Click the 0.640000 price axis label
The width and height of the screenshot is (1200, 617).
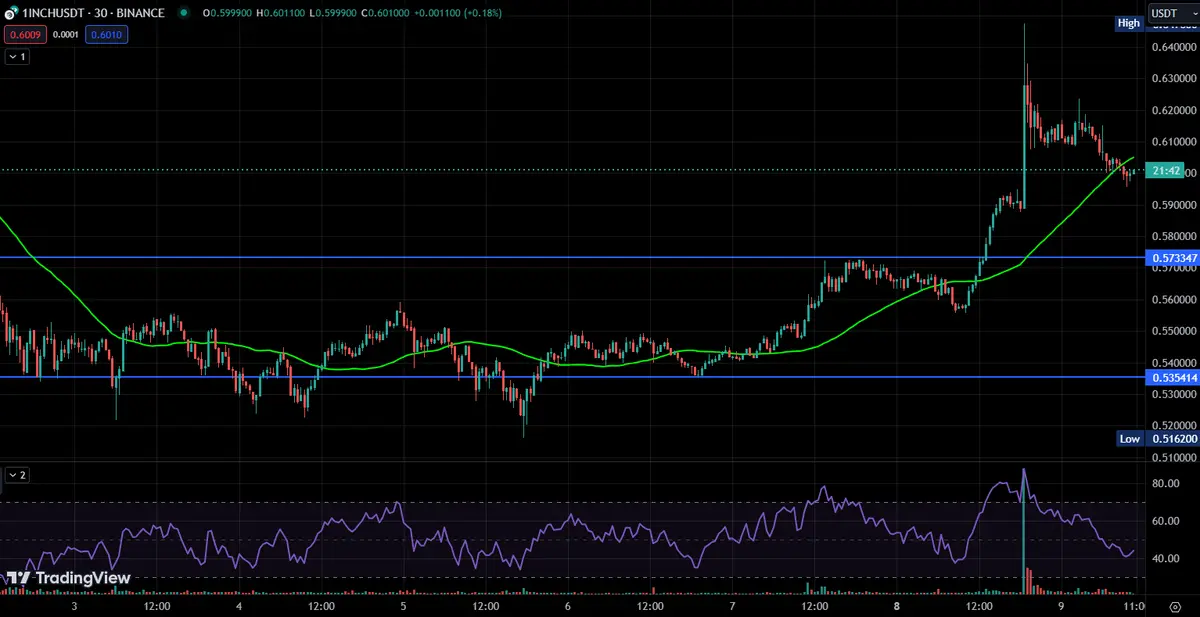1174,46
